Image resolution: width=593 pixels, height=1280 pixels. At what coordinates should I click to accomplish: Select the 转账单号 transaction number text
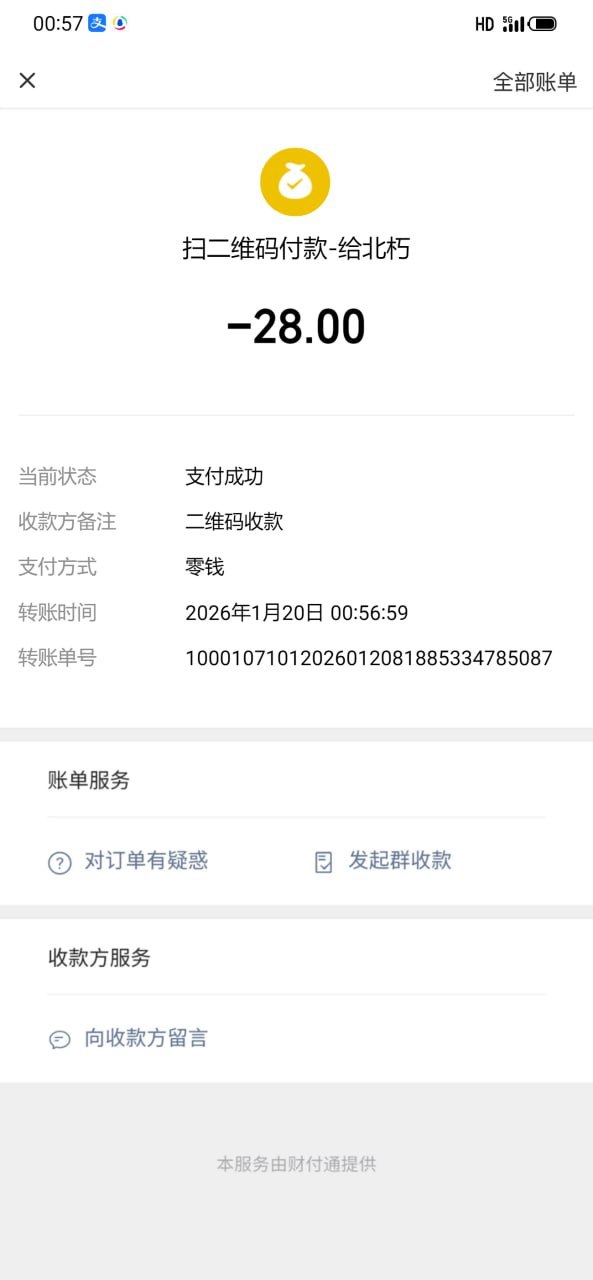[x=369, y=658]
